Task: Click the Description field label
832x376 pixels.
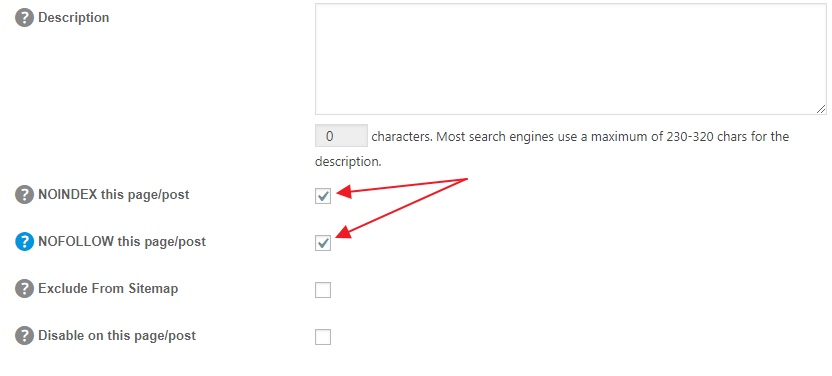Action: (74, 18)
